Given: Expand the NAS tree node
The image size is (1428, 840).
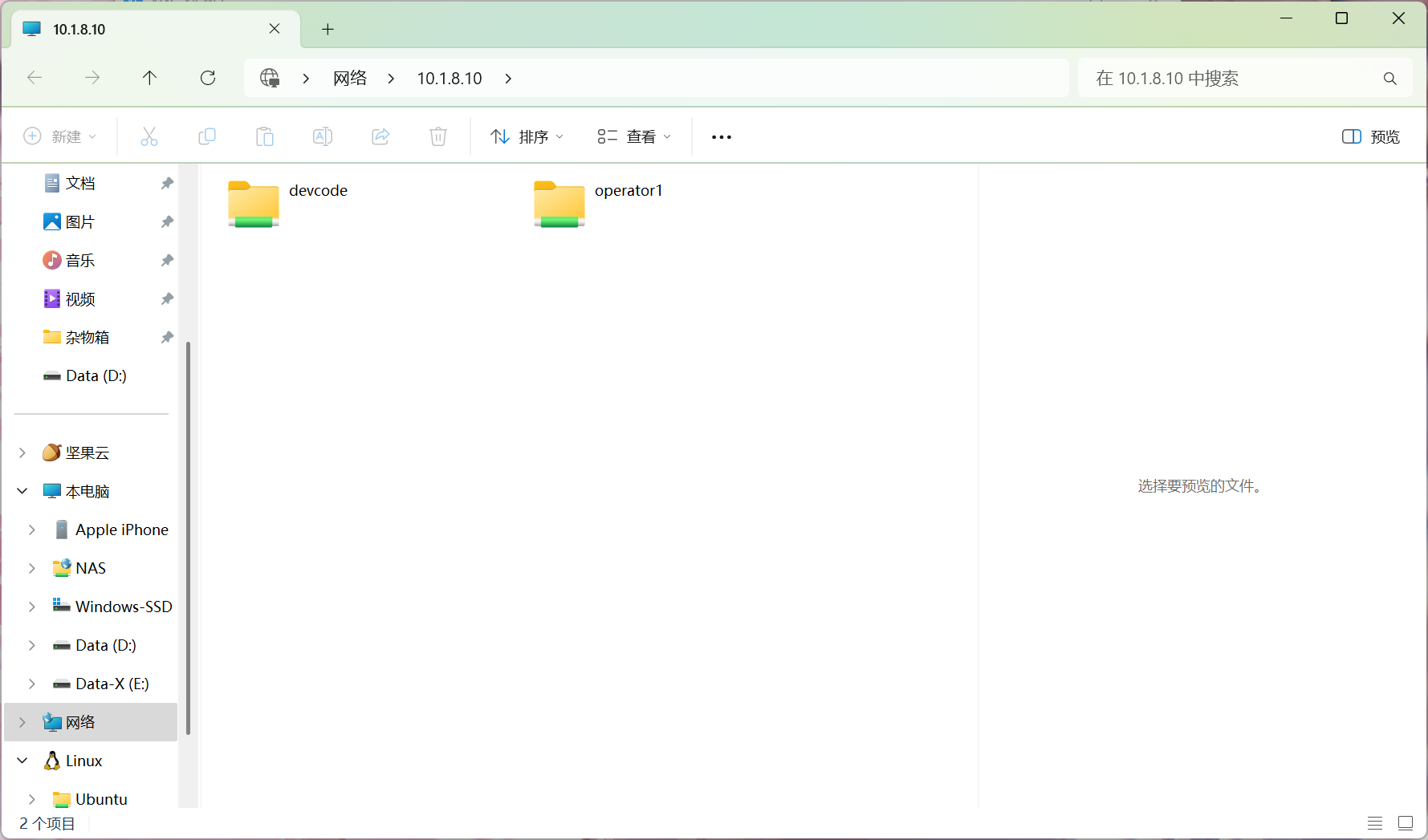Looking at the screenshot, I should (32, 569).
